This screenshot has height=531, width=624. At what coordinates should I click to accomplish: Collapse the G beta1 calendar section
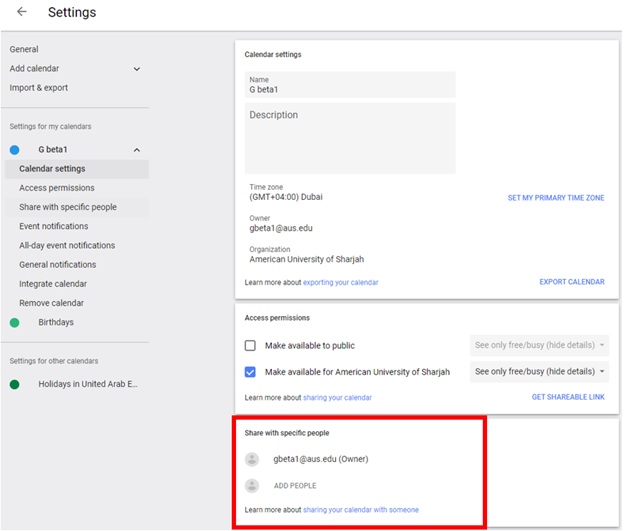[136, 150]
